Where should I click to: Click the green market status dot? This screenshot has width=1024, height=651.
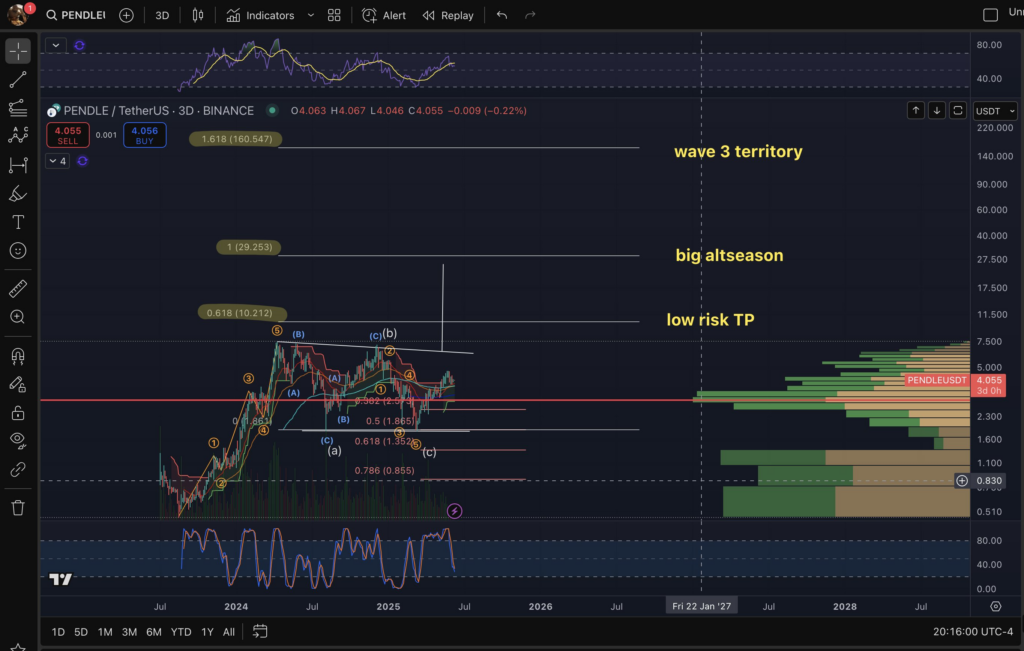[x=272, y=110]
